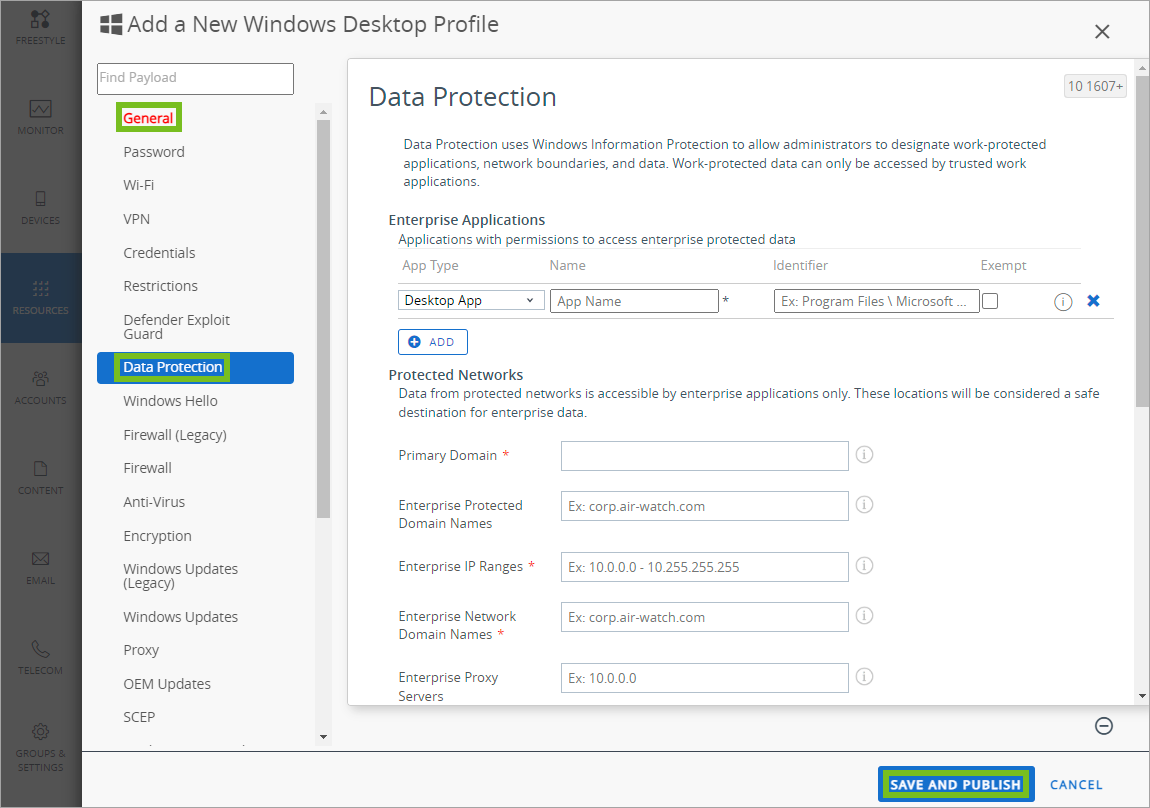Image resolution: width=1150 pixels, height=808 pixels.
Task: Click the App Name field
Action: point(634,301)
